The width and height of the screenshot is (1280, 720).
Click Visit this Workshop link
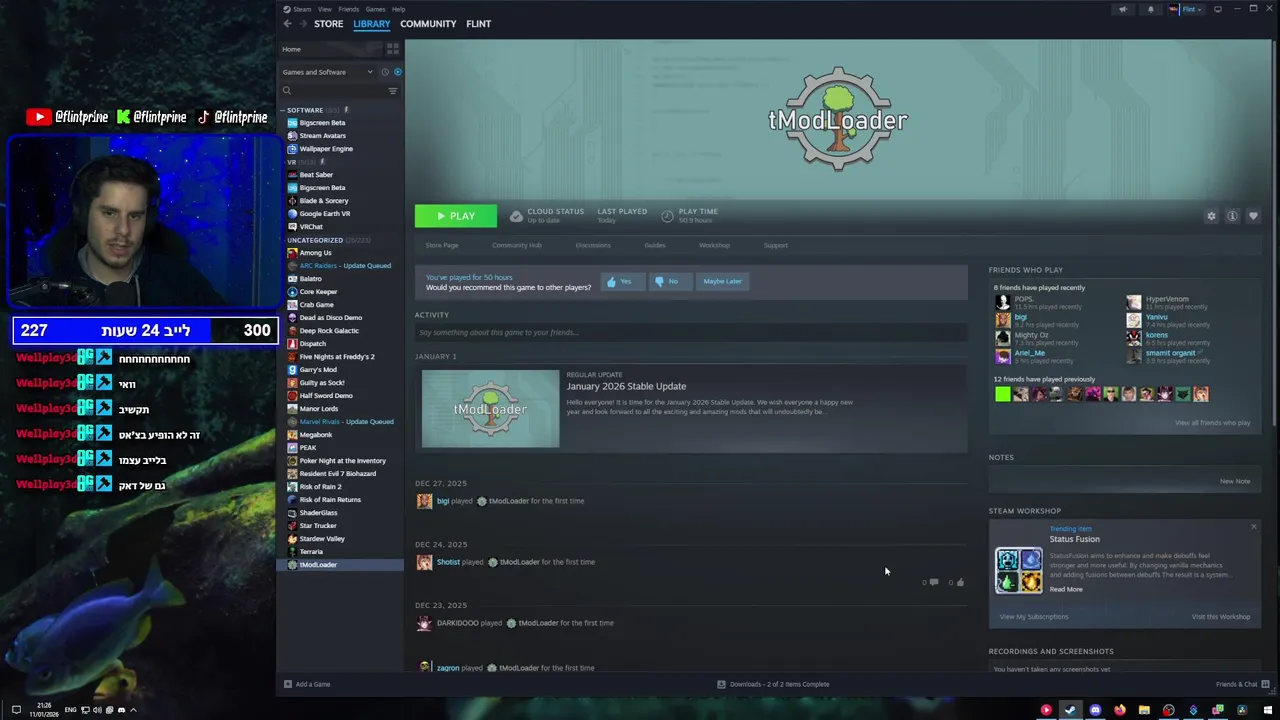[x=1221, y=617]
